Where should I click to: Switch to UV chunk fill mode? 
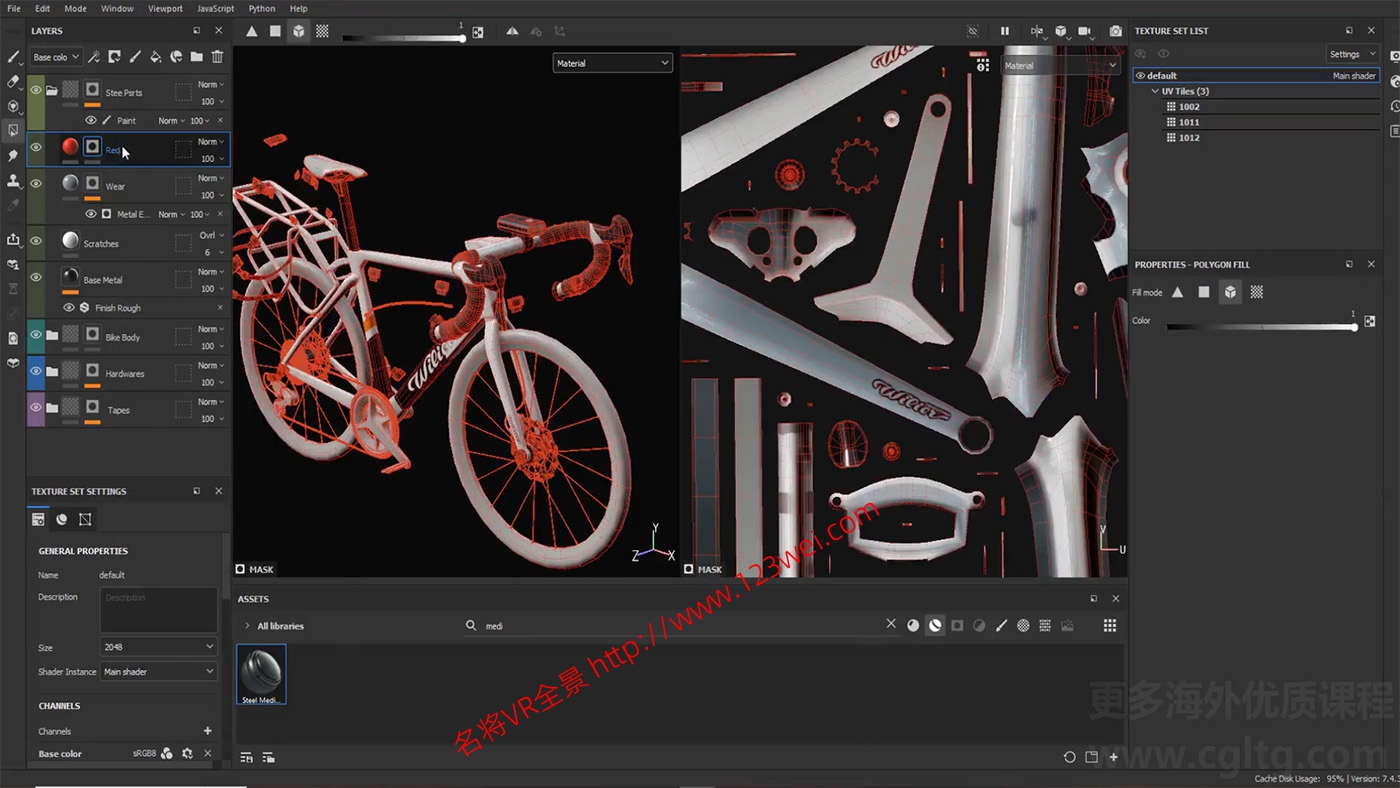coord(322,31)
